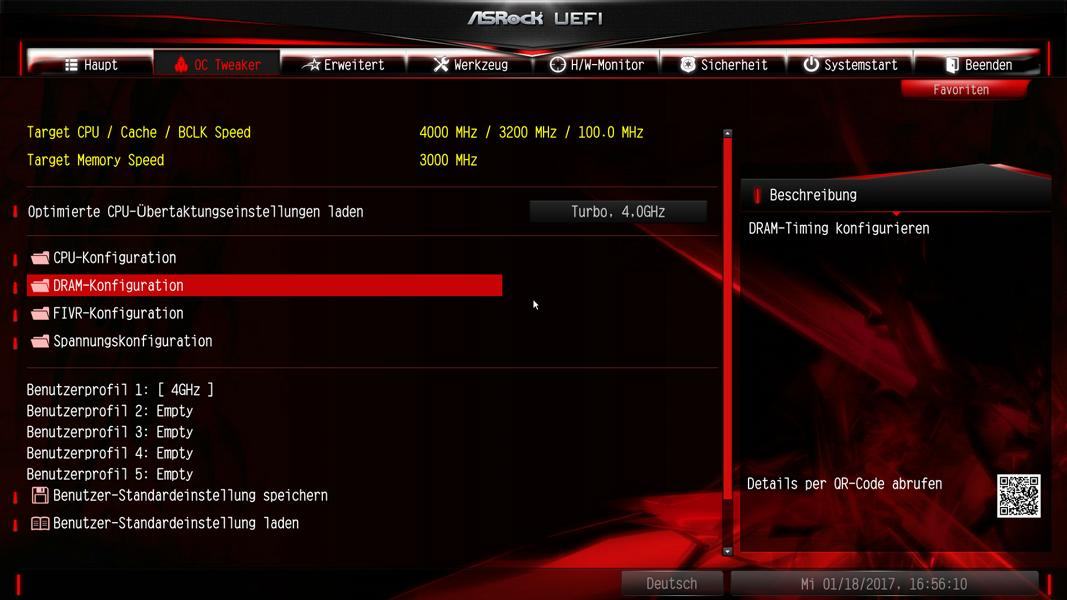Open the highlighted DRAM-Konfiguration entry

click(265, 286)
